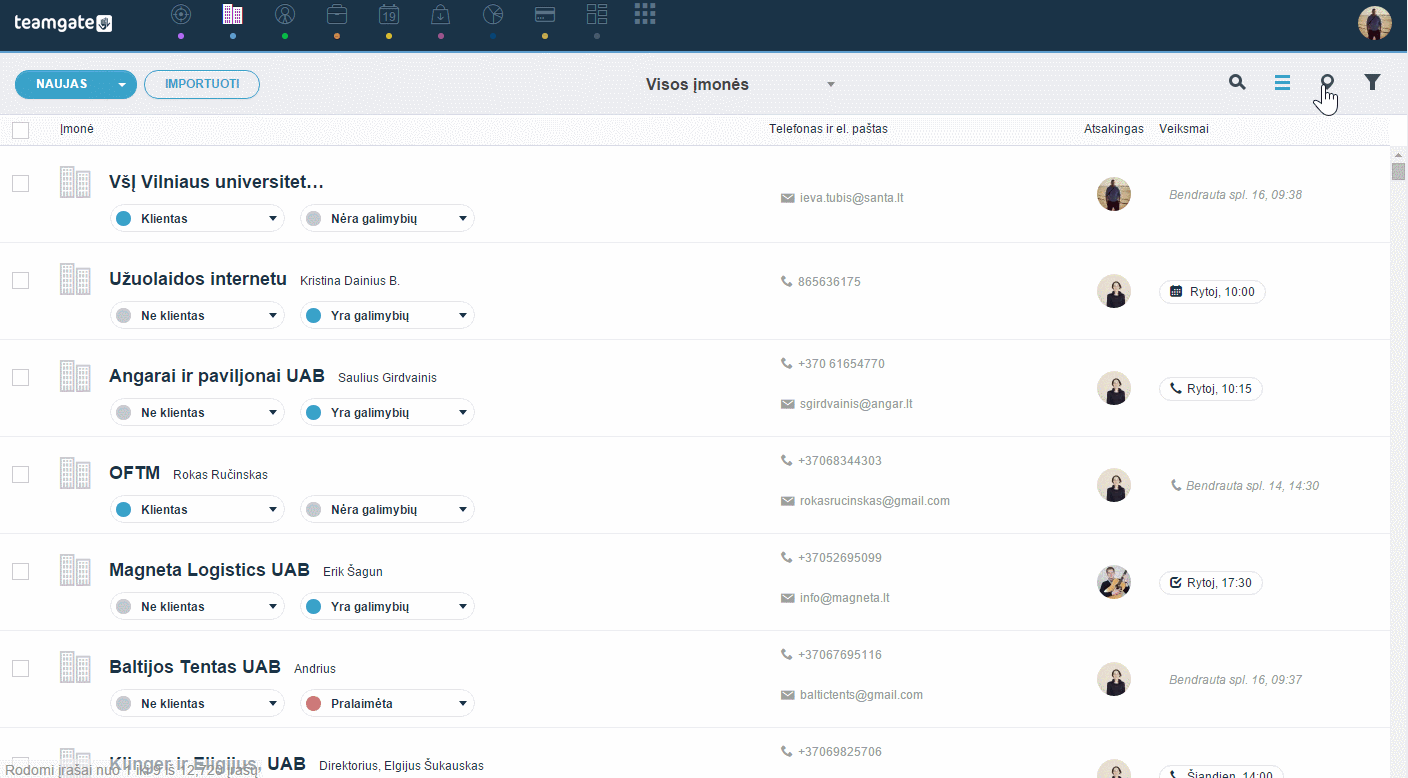Screen dimensions: 1408x778
Task: Click phone number 865636175
Action: (829, 282)
